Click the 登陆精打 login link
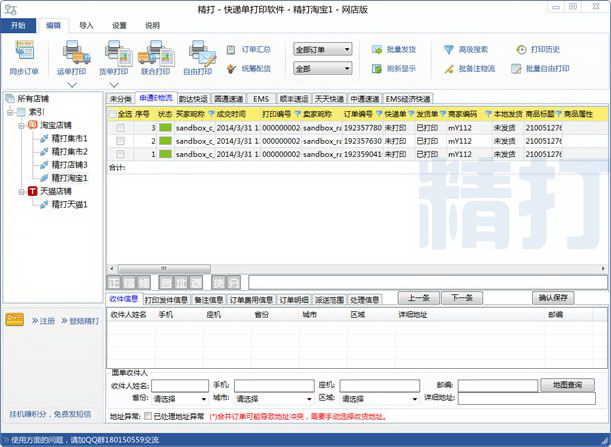Viewport: 611px width, 447px height. (x=85, y=321)
